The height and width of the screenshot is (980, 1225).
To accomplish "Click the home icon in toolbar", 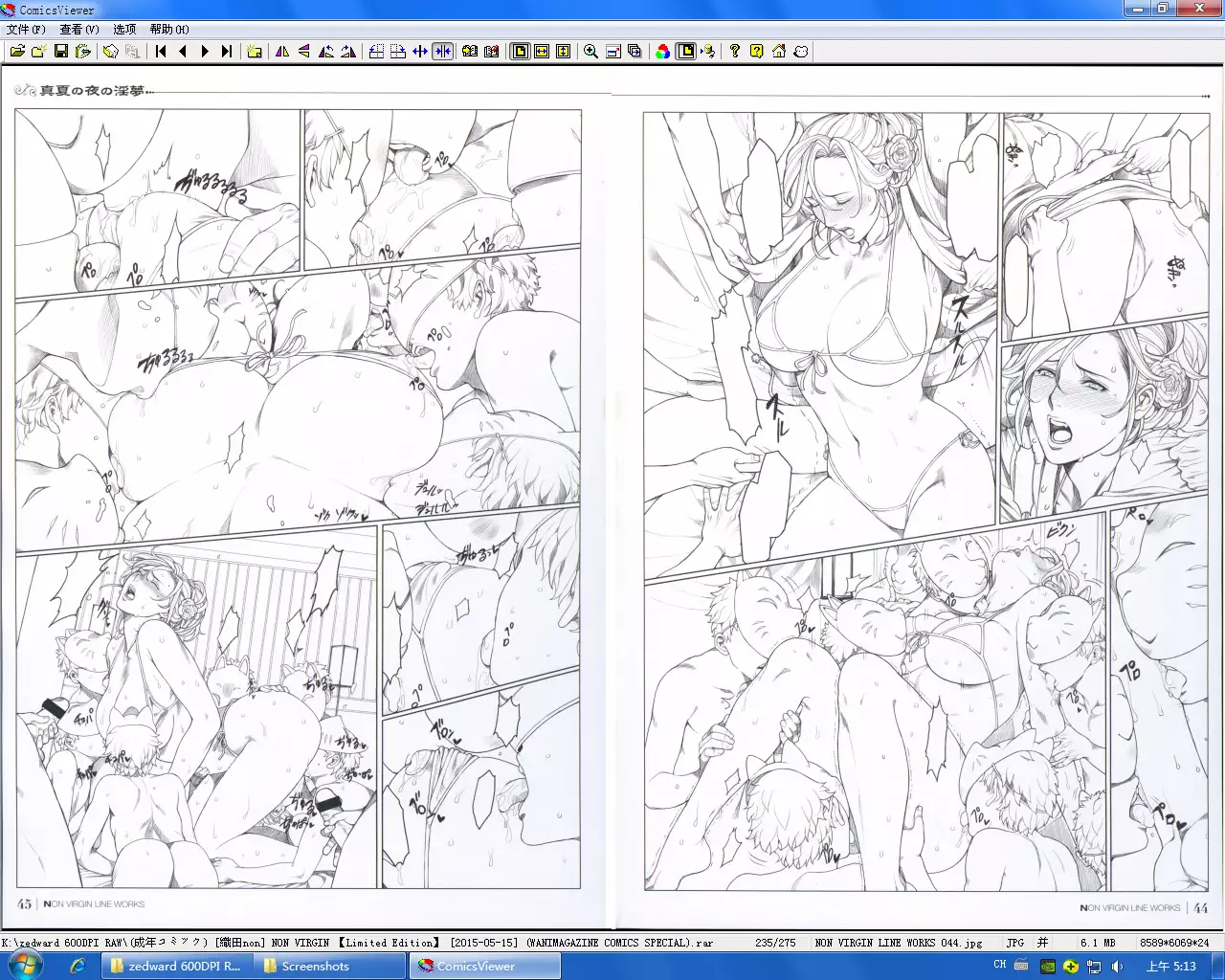I will click(x=779, y=52).
